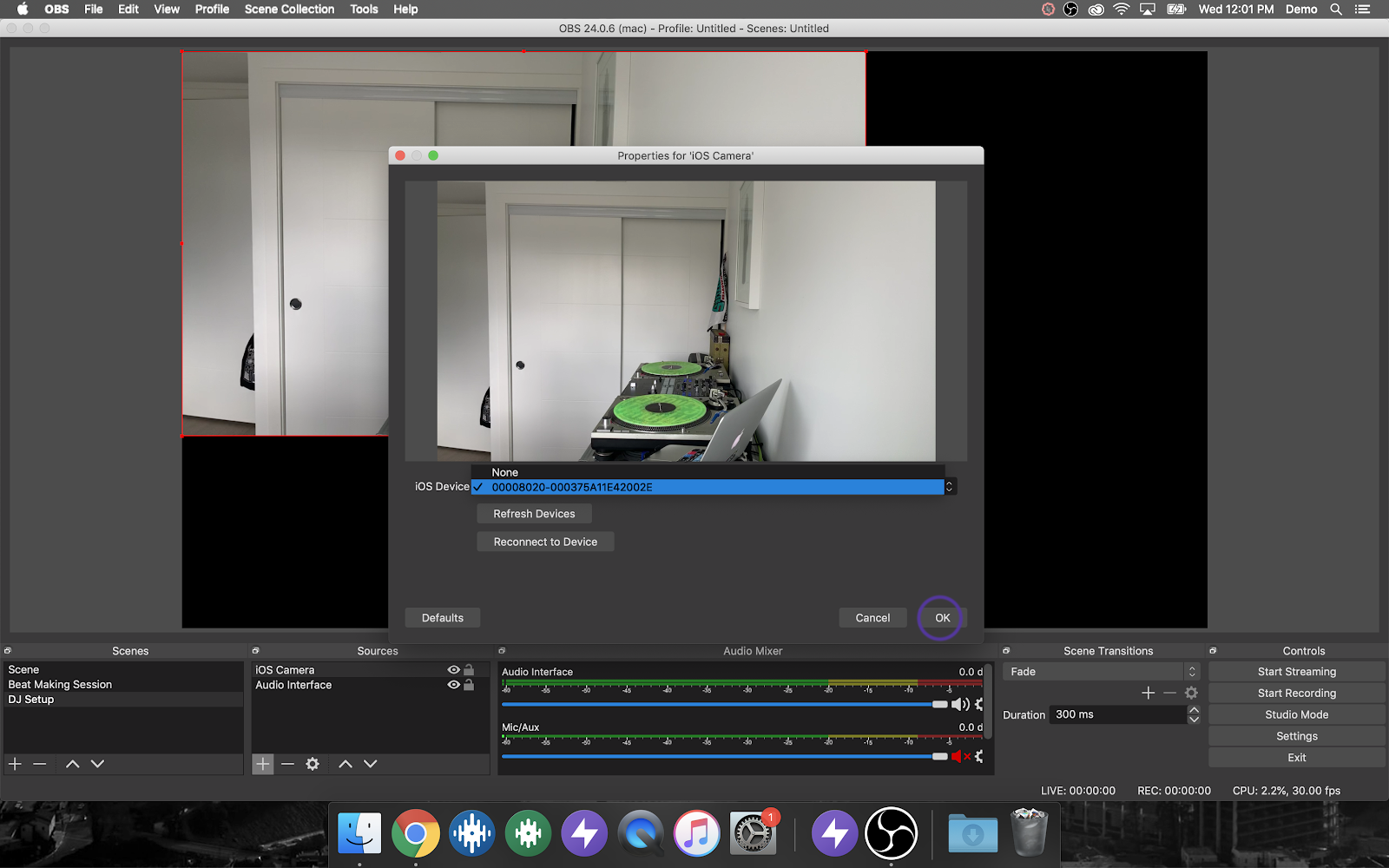Image resolution: width=1389 pixels, height=868 pixels.
Task: Click the Defaults button
Action: [x=443, y=618]
